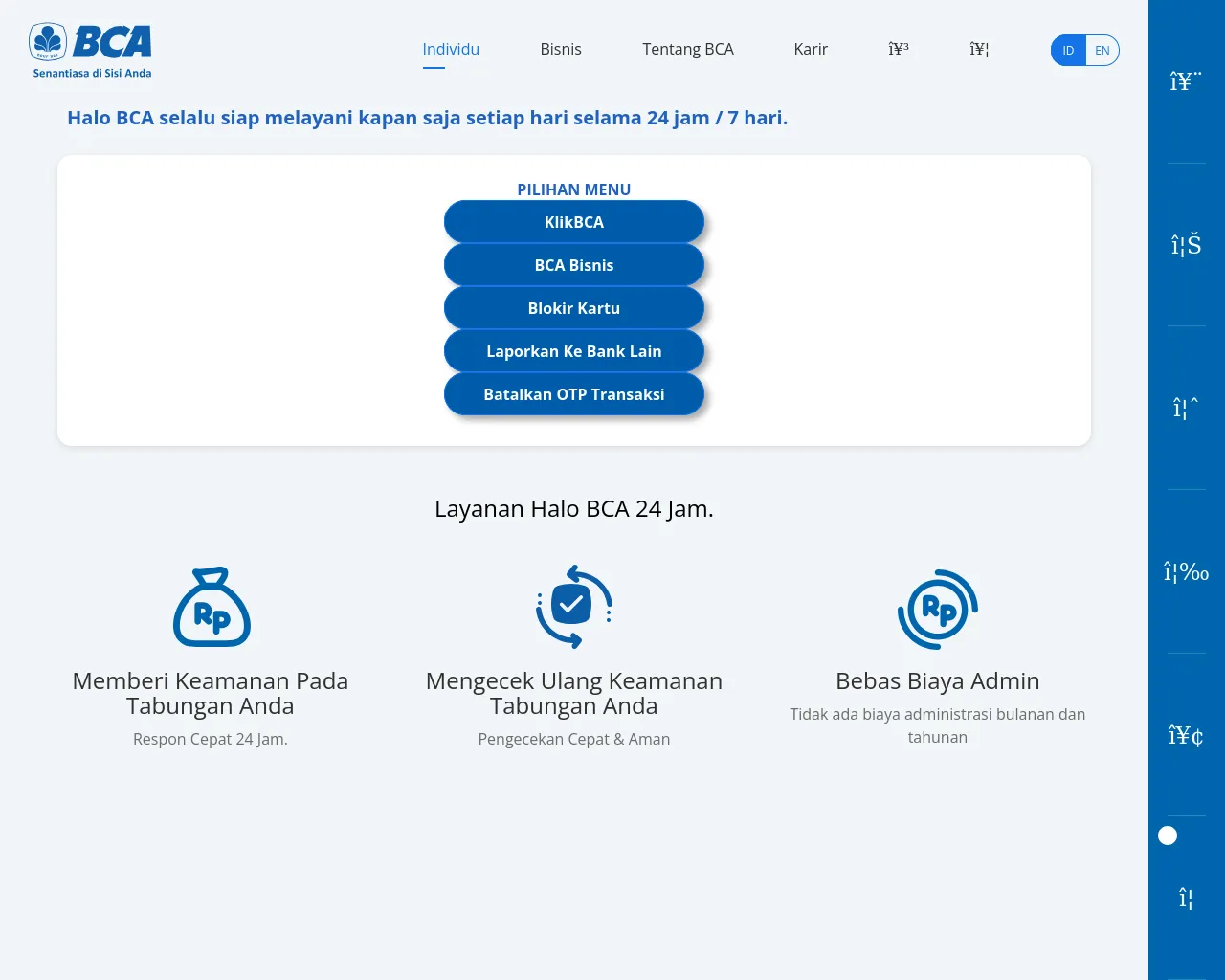
Task: Click the blue sidebar icon 'î¥¢'
Action: pos(1186,735)
